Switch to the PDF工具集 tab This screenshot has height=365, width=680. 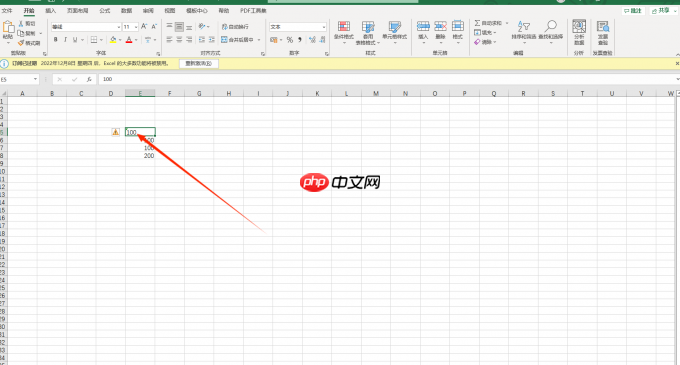pos(253,10)
